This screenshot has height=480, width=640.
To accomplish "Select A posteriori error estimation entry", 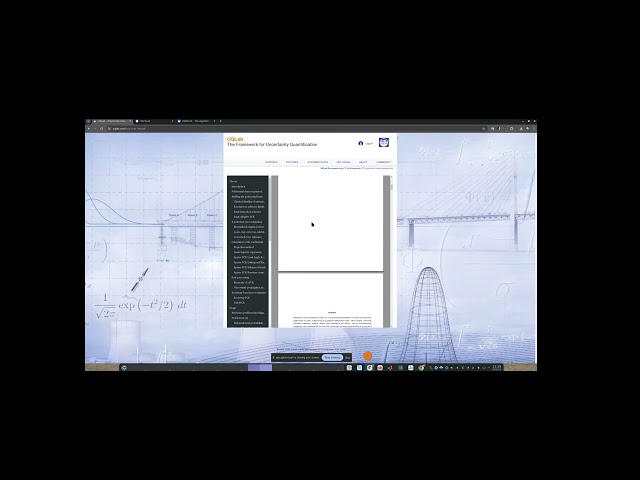I will (x=247, y=222).
